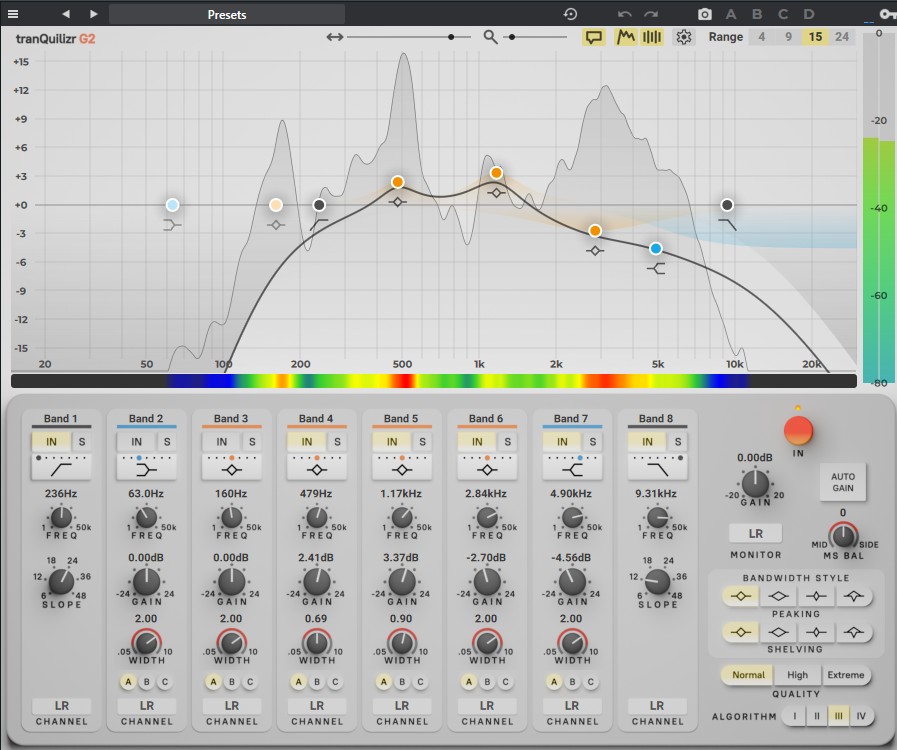Select algorithm I
The image size is (897, 750).
click(x=794, y=716)
